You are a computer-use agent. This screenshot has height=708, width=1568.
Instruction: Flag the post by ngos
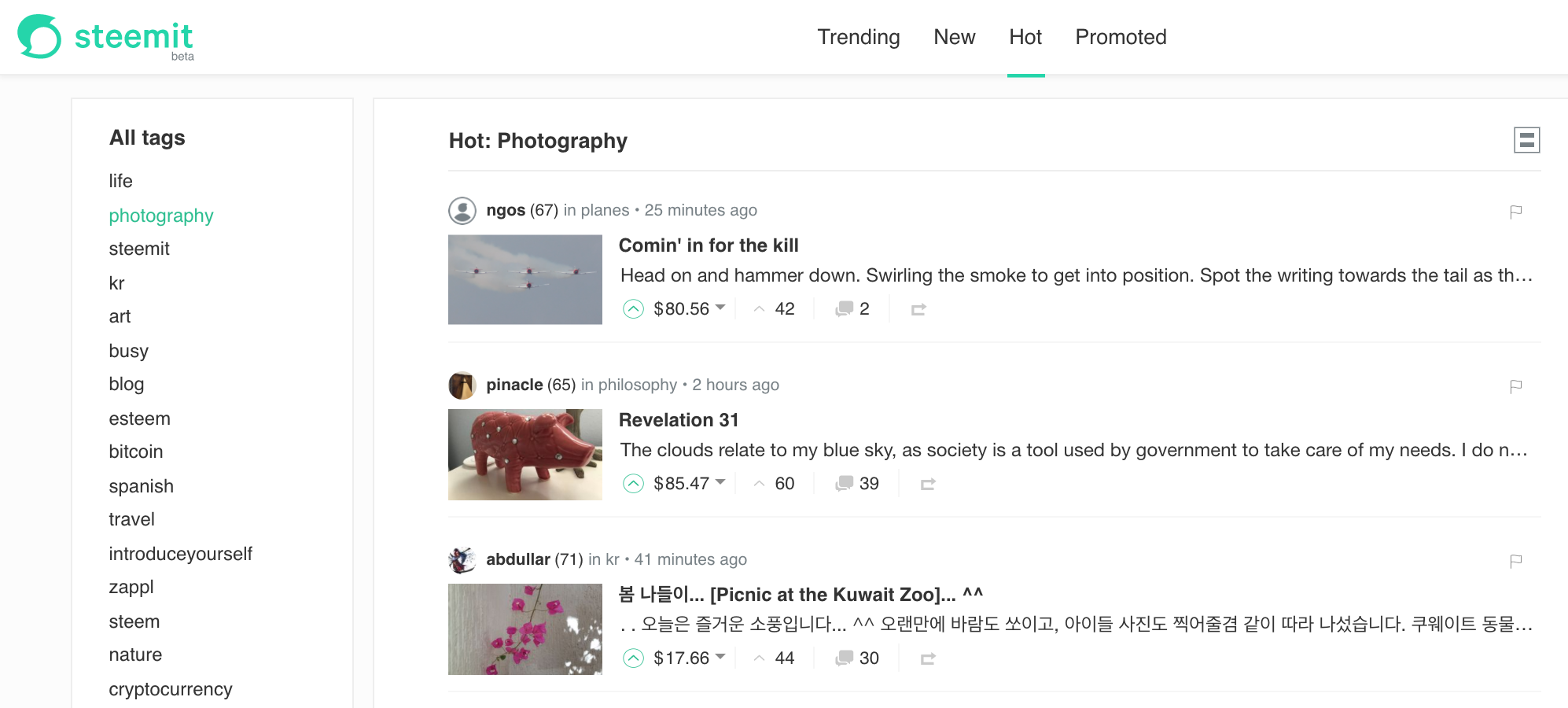point(1516,211)
